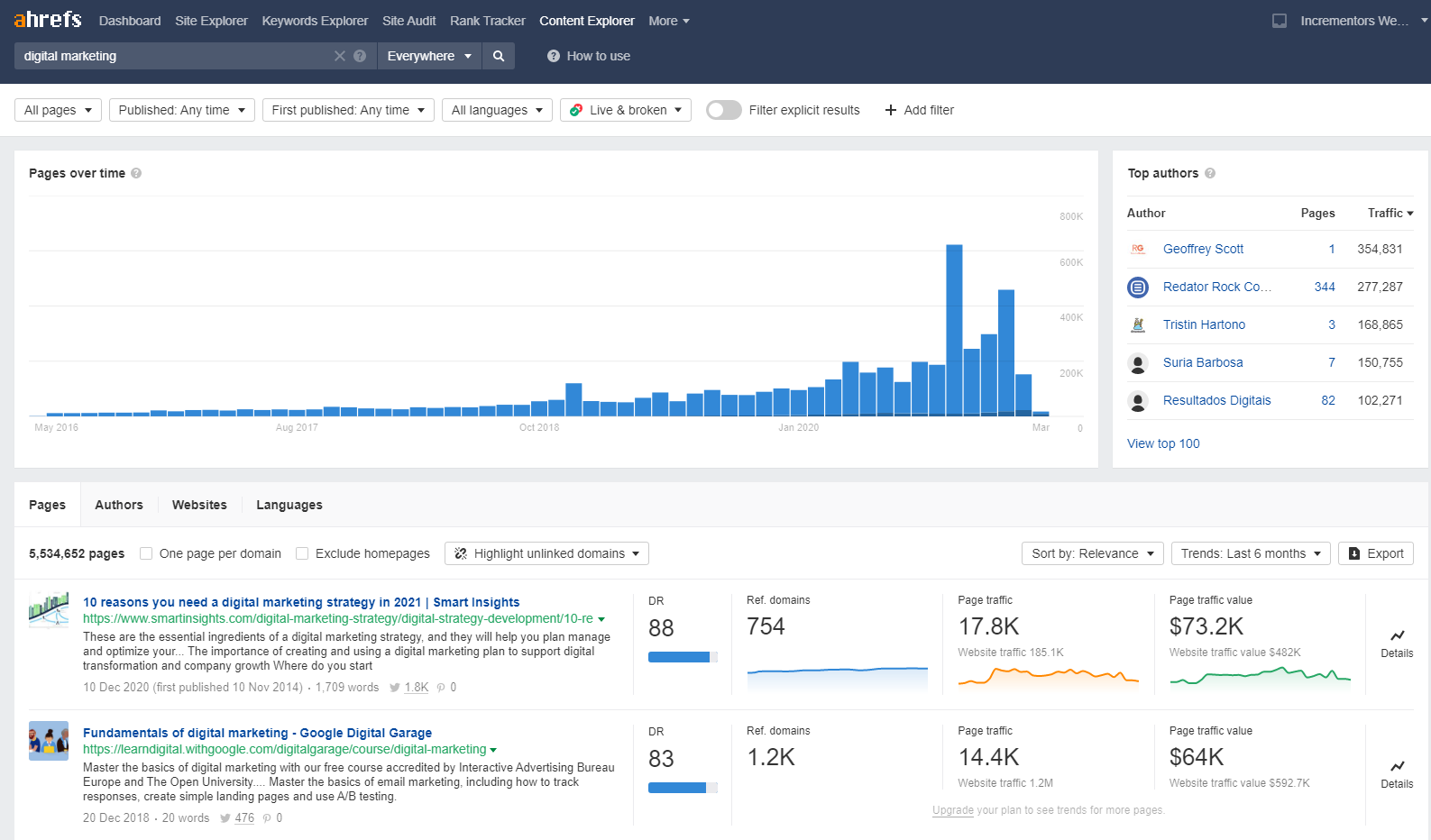The height and width of the screenshot is (840, 1431).
Task: Open Highlight unlinked domains dropdown
Action: 546,553
